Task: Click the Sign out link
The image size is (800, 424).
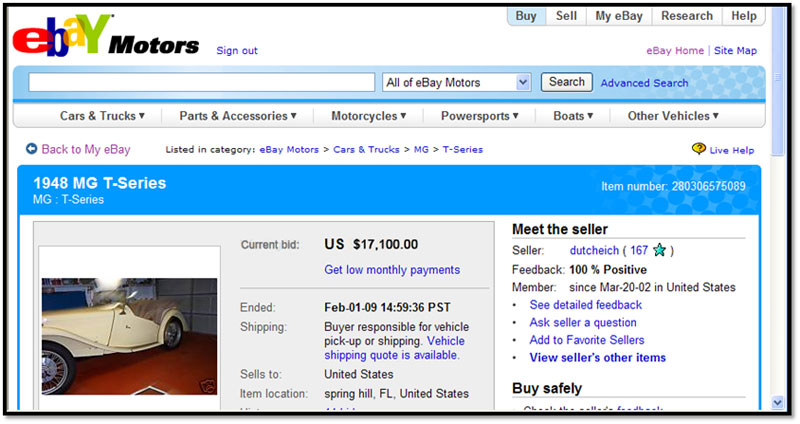Action: coord(237,51)
